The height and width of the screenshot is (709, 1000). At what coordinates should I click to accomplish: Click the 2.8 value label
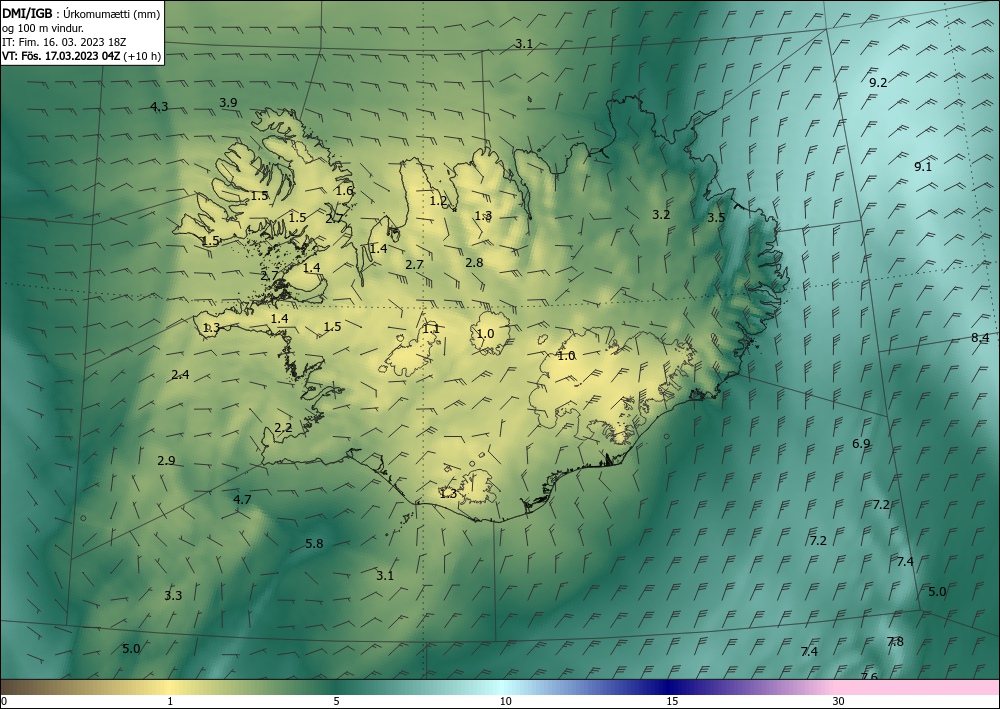[x=474, y=263]
